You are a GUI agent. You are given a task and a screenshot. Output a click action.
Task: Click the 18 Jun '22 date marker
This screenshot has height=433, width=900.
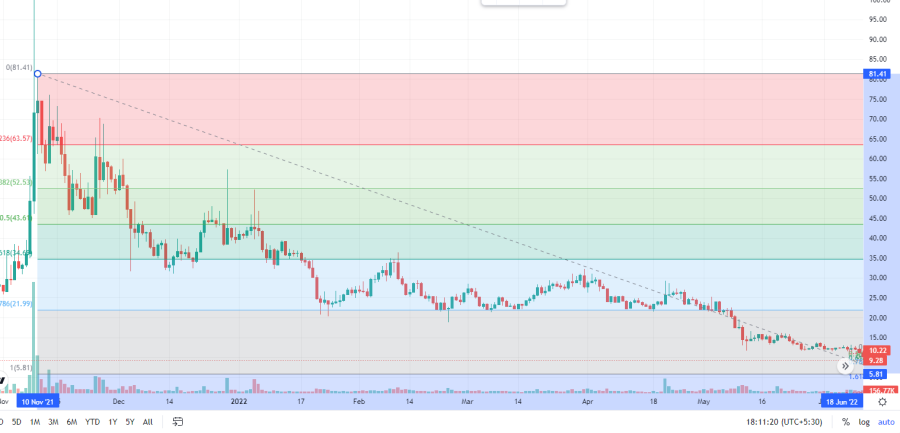point(842,401)
